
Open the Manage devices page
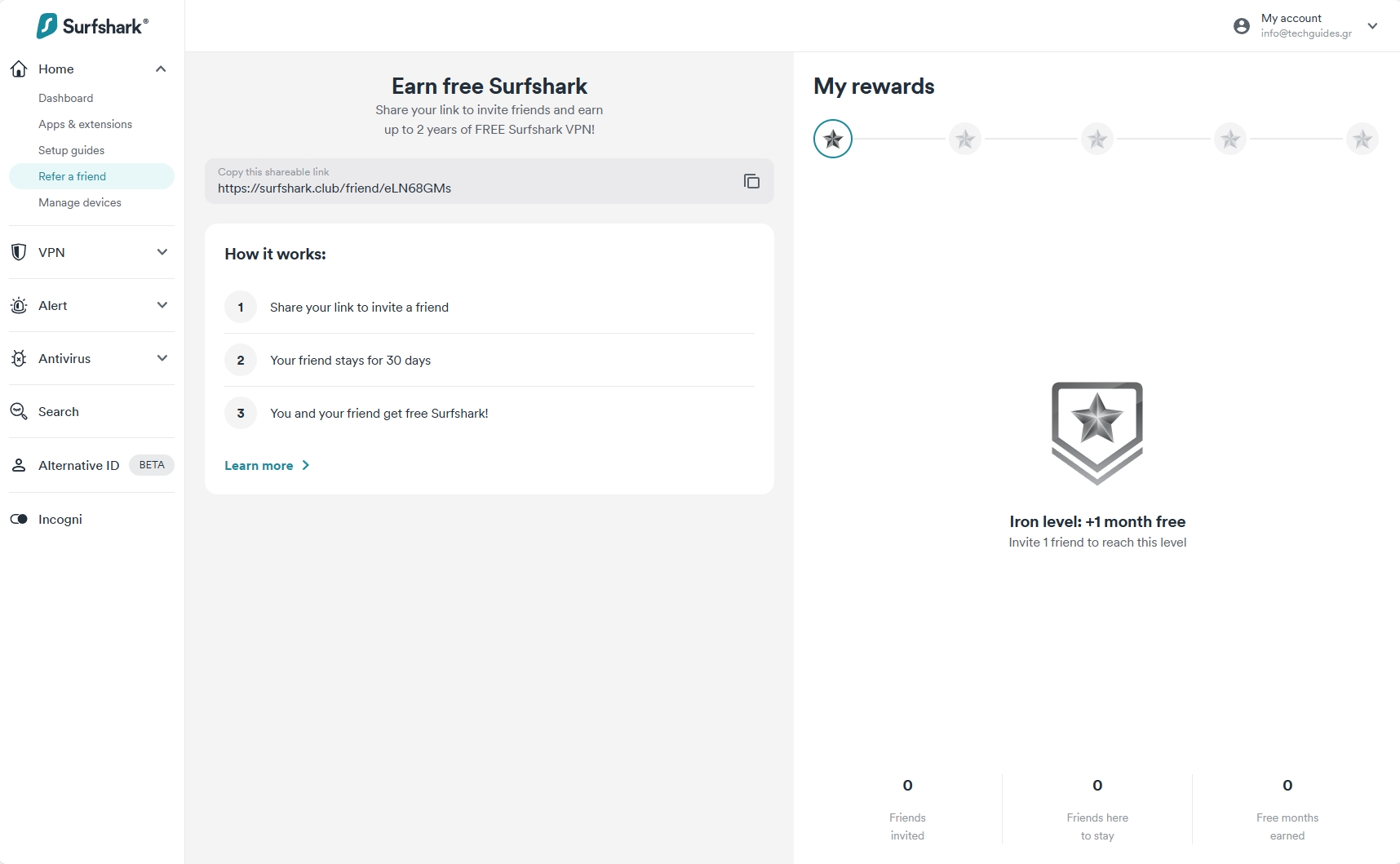click(79, 202)
